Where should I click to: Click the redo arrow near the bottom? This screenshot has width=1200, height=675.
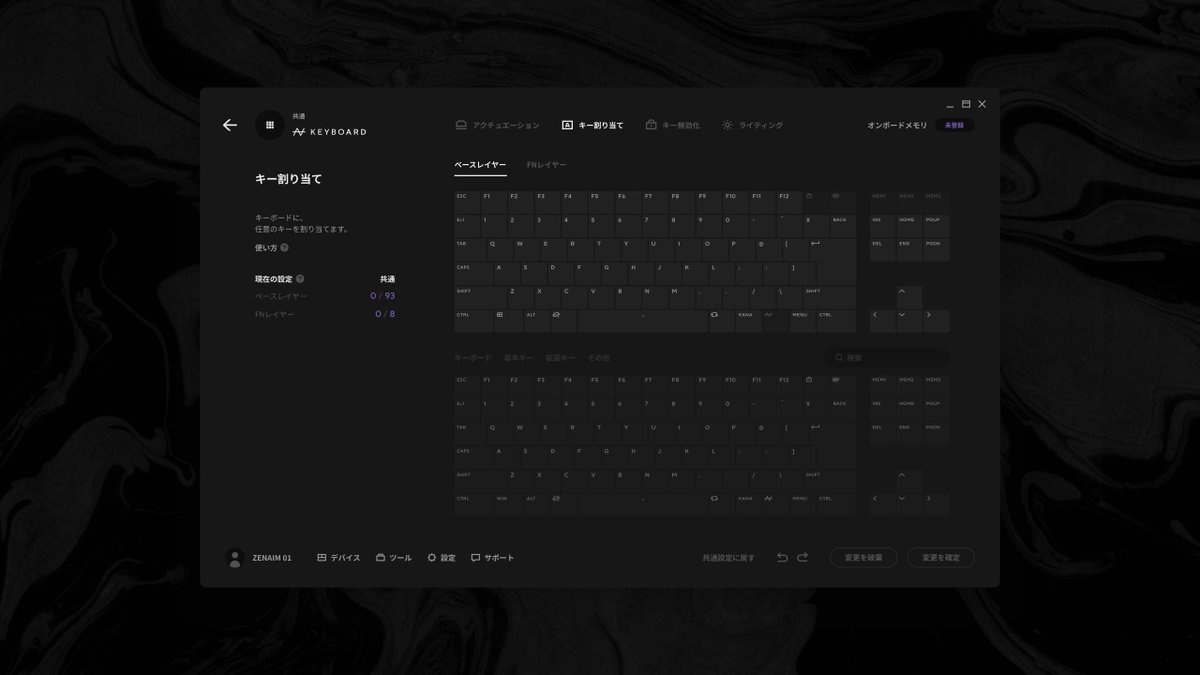coord(803,557)
